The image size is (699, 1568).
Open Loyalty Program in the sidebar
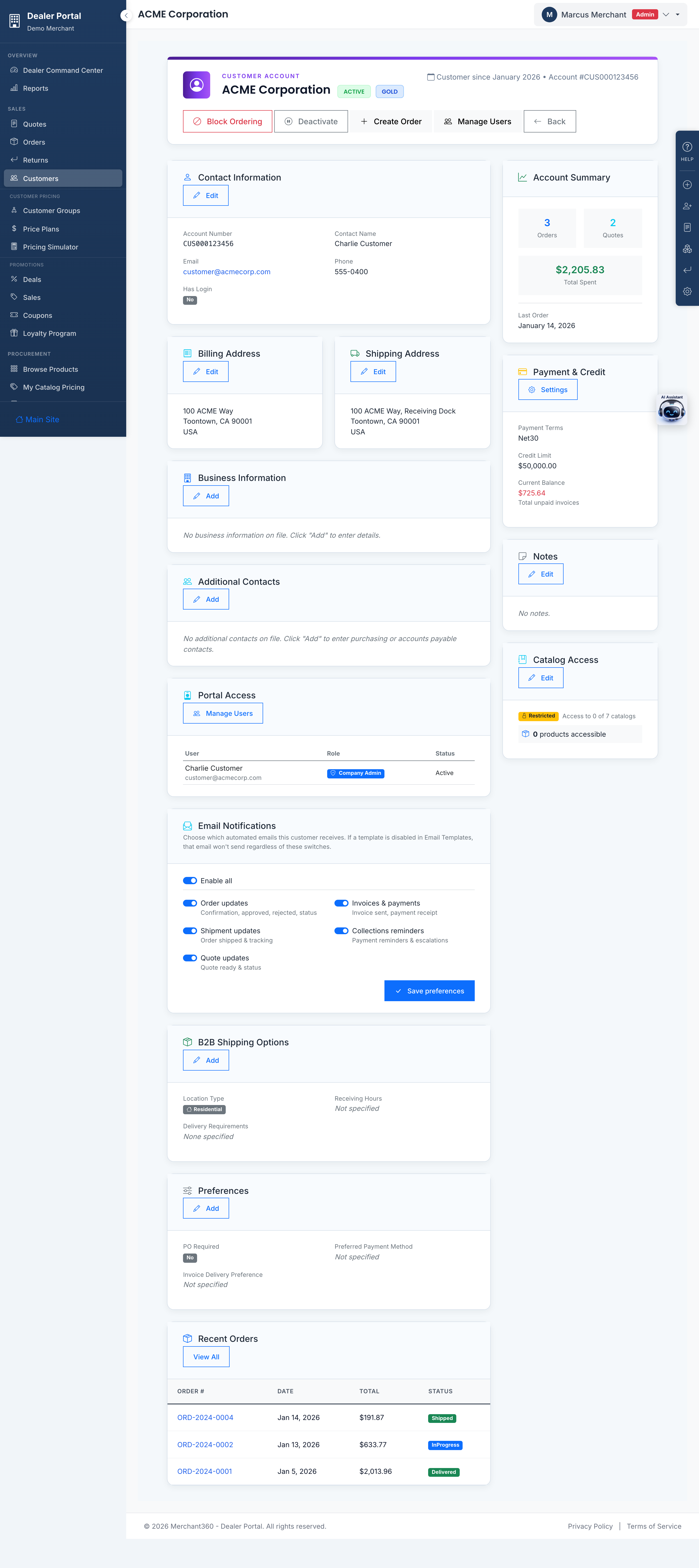[x=63, y=334]
